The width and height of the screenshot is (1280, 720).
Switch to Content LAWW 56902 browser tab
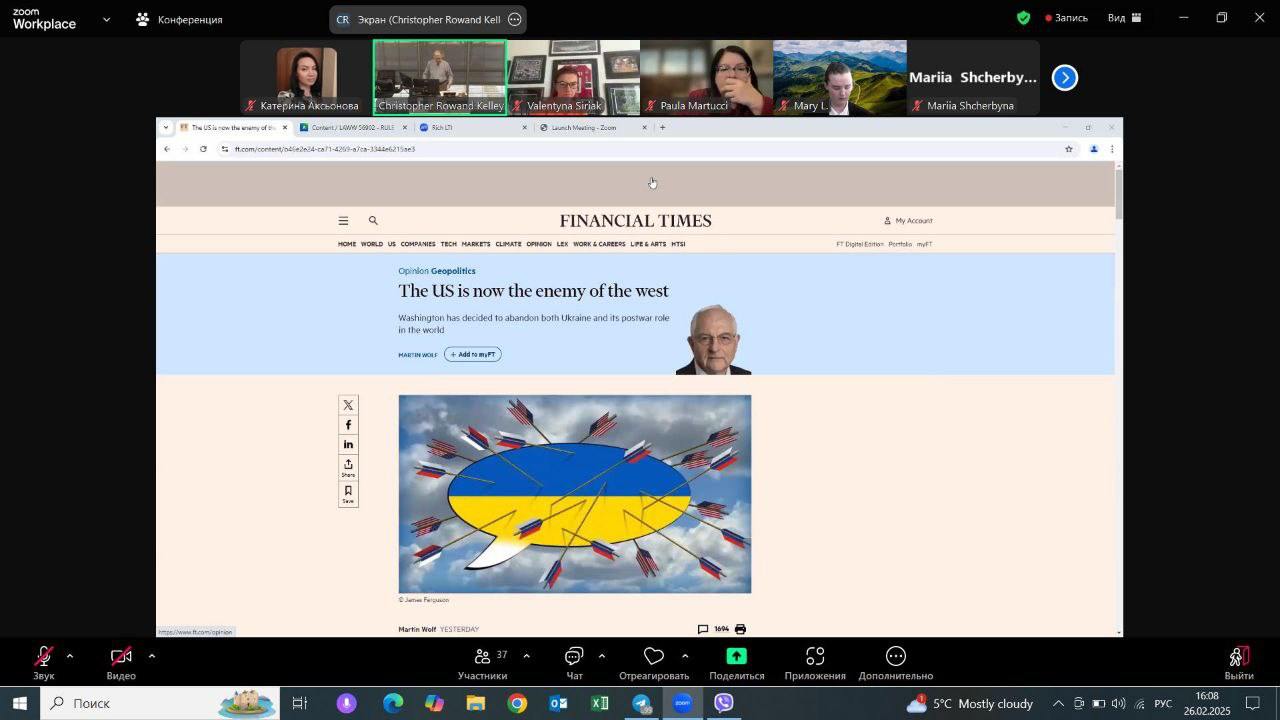tap(352, 127)
